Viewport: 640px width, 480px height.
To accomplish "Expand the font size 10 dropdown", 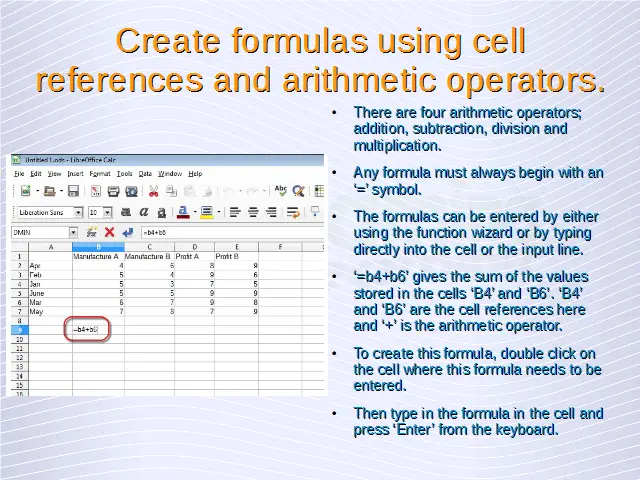I will 108,213.
